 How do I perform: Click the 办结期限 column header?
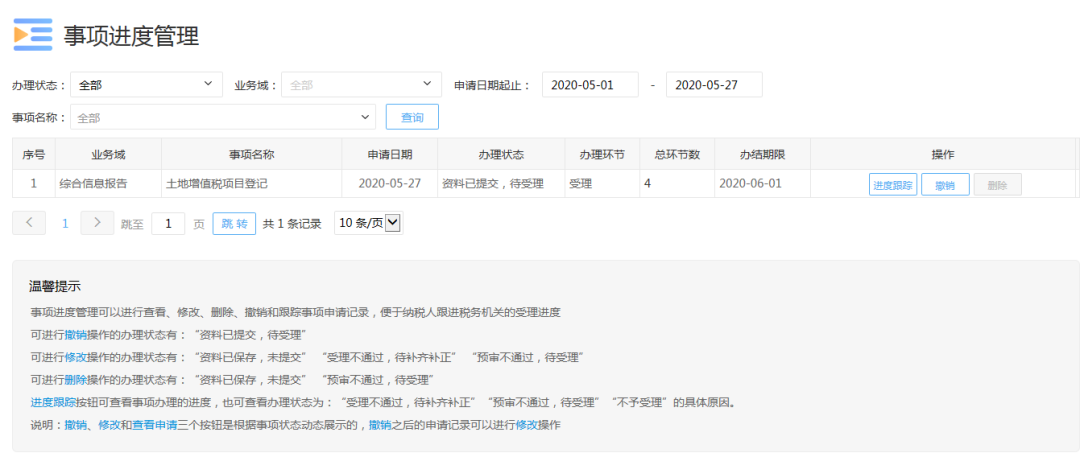(762, 155)
